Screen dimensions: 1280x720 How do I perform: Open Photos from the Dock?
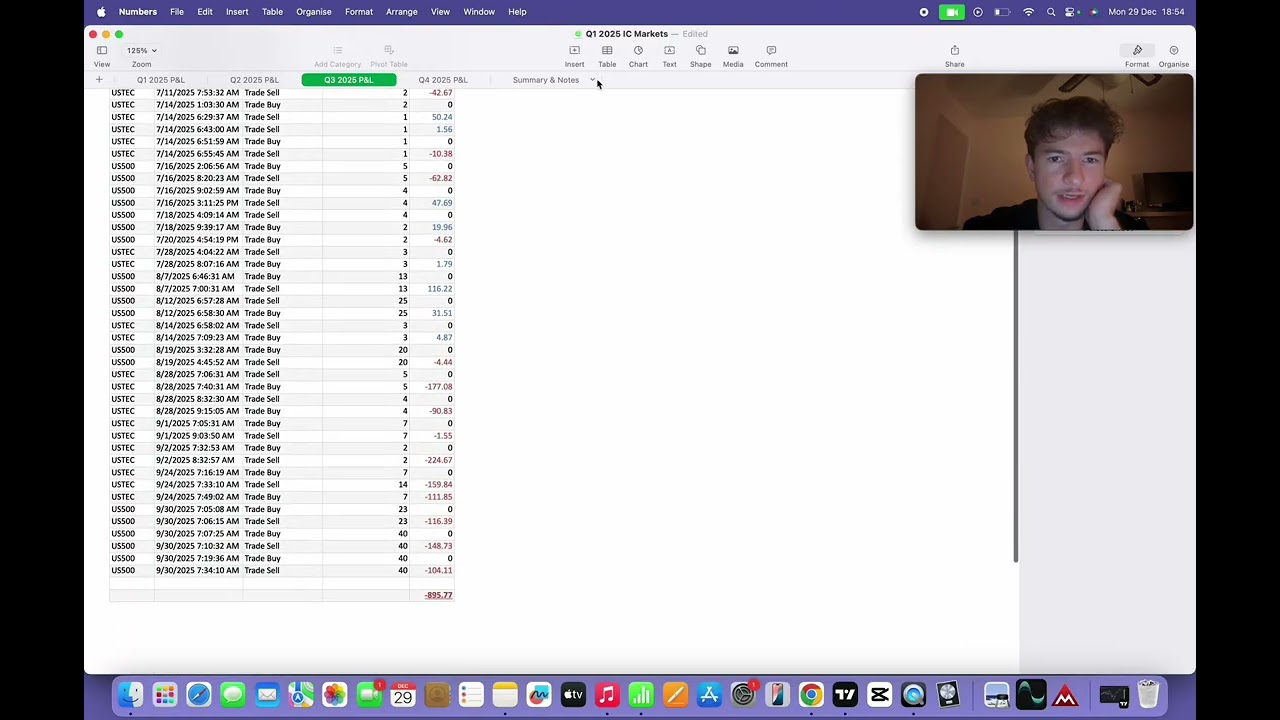tap(335, 694)
